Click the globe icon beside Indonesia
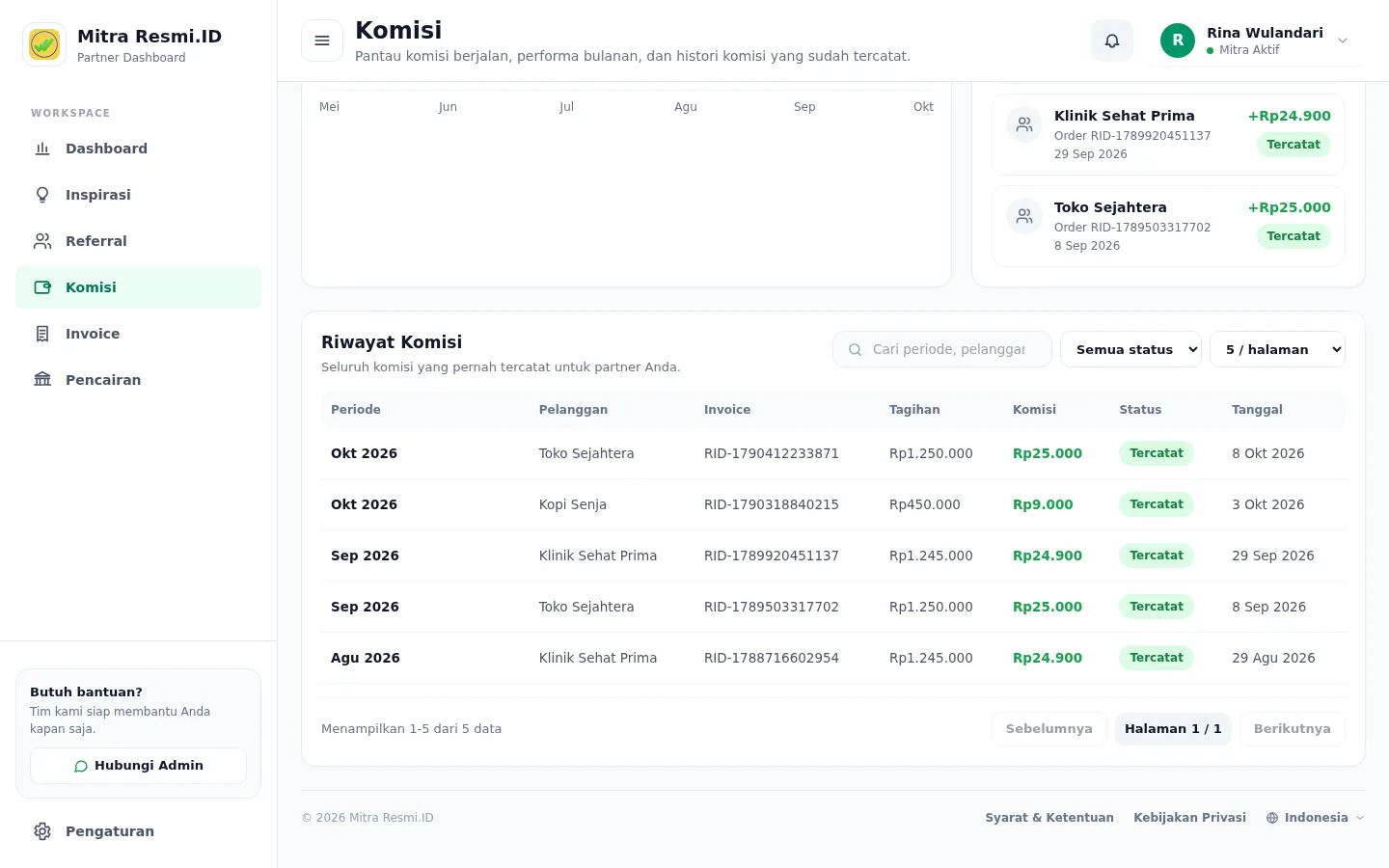The width and height of the screenshot is (1389, 868). pos(1272,818)
